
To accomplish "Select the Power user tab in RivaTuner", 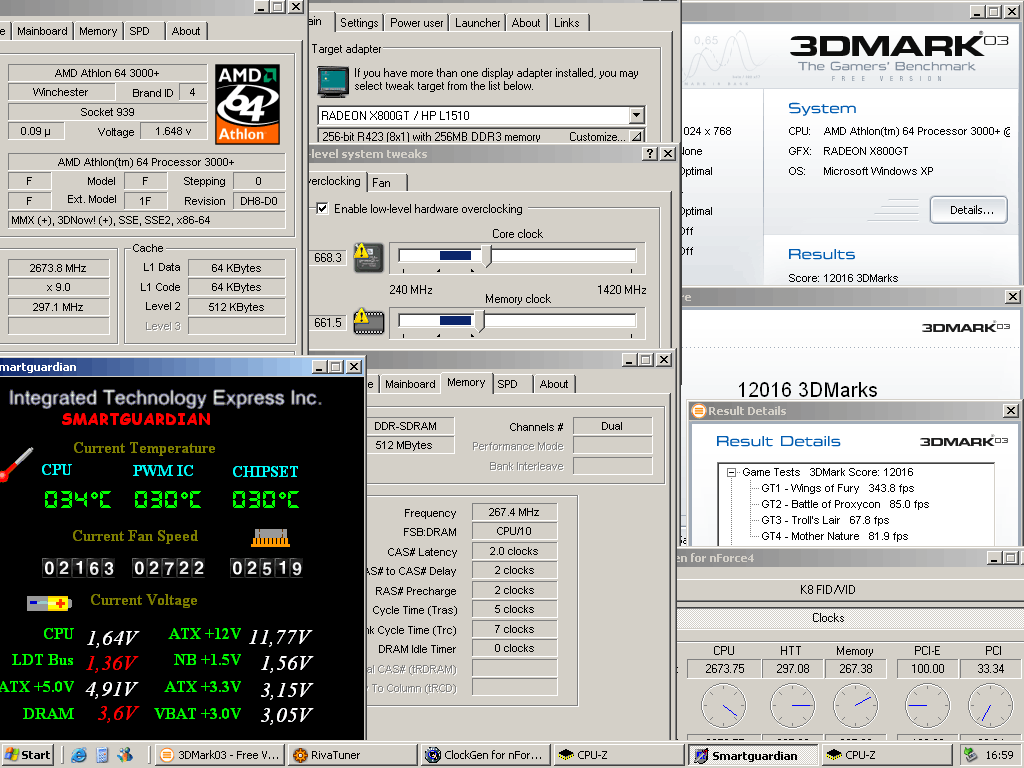I will point(417,23).
